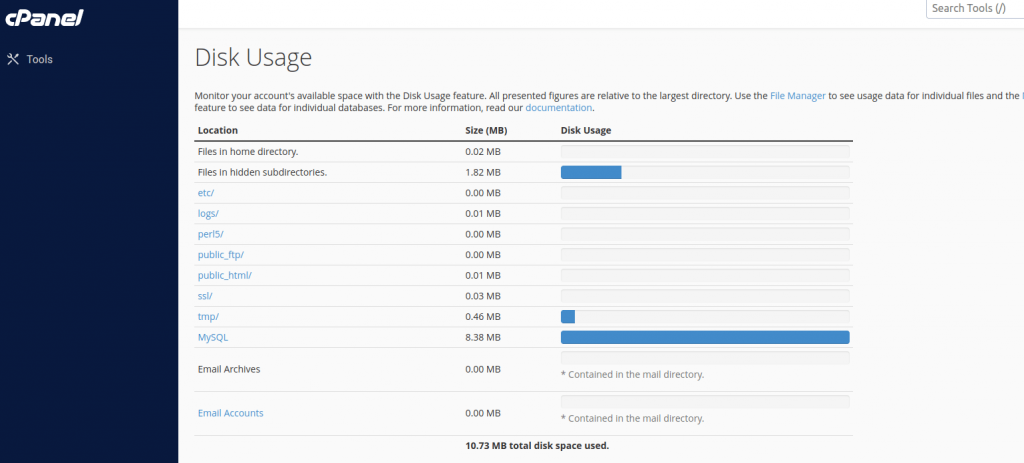The image size is (1024, 463).
Task: Open the File Manager link
Action: click(797, 96)
